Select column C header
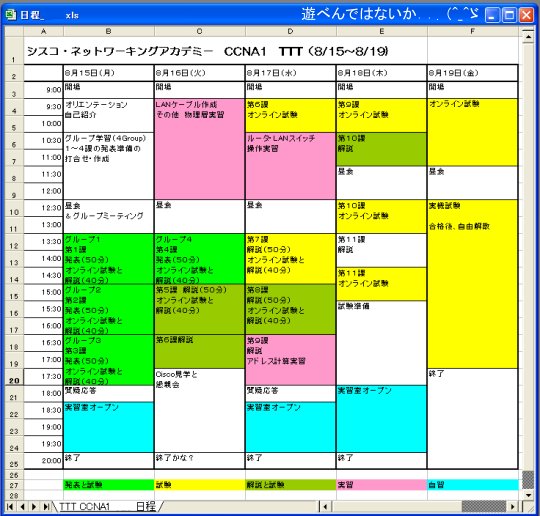Screen dimensions: 540x516 [199, 31]
